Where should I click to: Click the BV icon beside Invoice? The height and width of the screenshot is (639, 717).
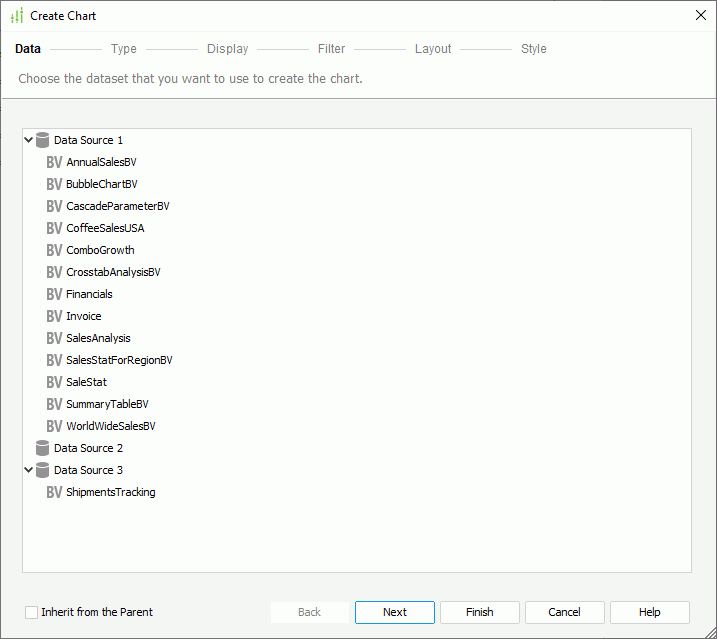click(54, 316)
